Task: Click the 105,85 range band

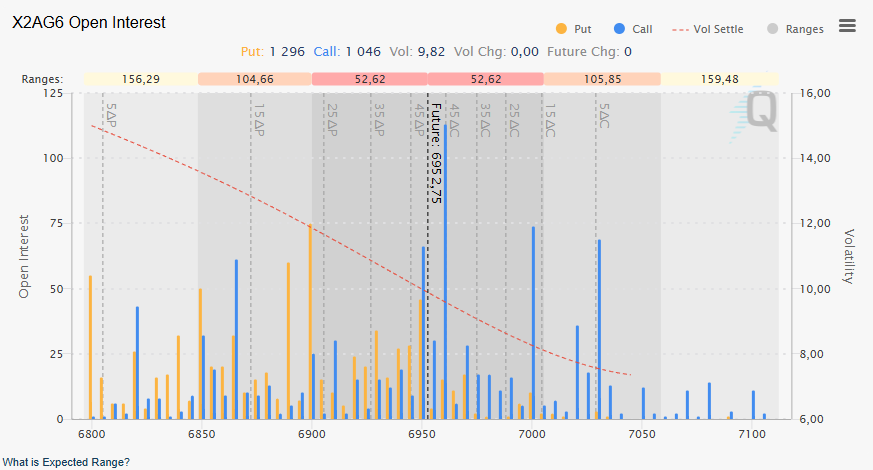Action: (x=601, y=79)
